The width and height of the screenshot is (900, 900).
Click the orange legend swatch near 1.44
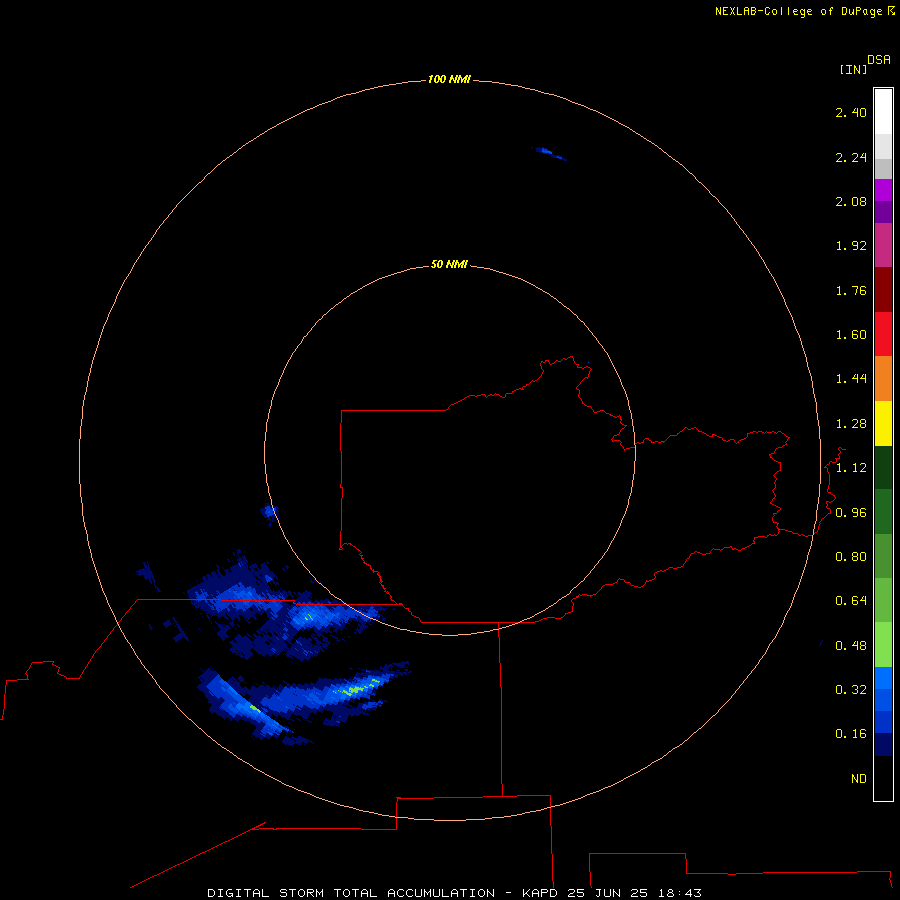pyautogui.click(x=883, y=379)
